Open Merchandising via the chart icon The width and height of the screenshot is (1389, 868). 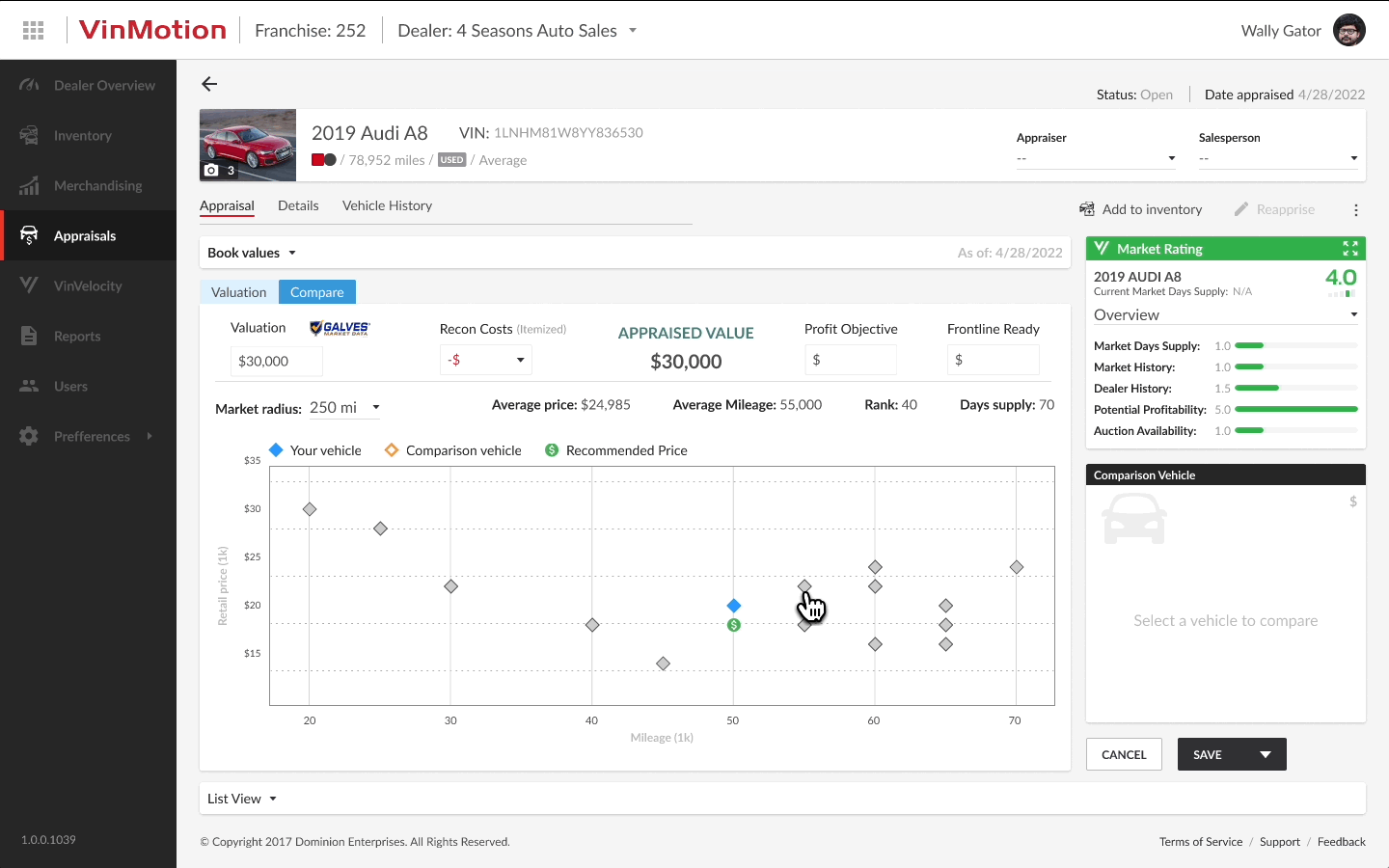[x=29, y=185]
